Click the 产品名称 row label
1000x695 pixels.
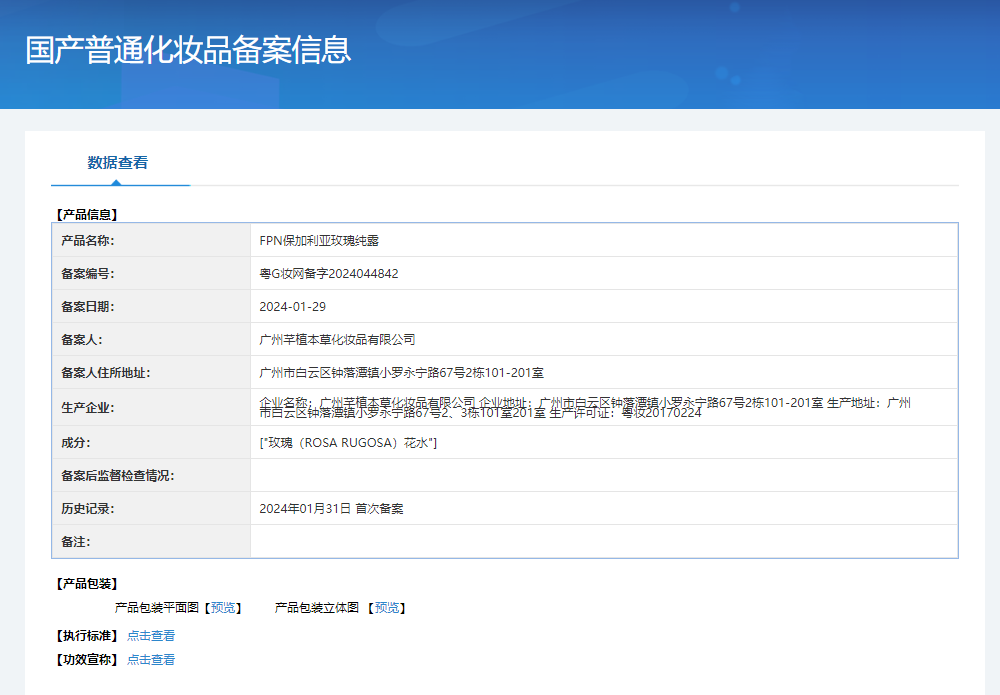(88, 241)
